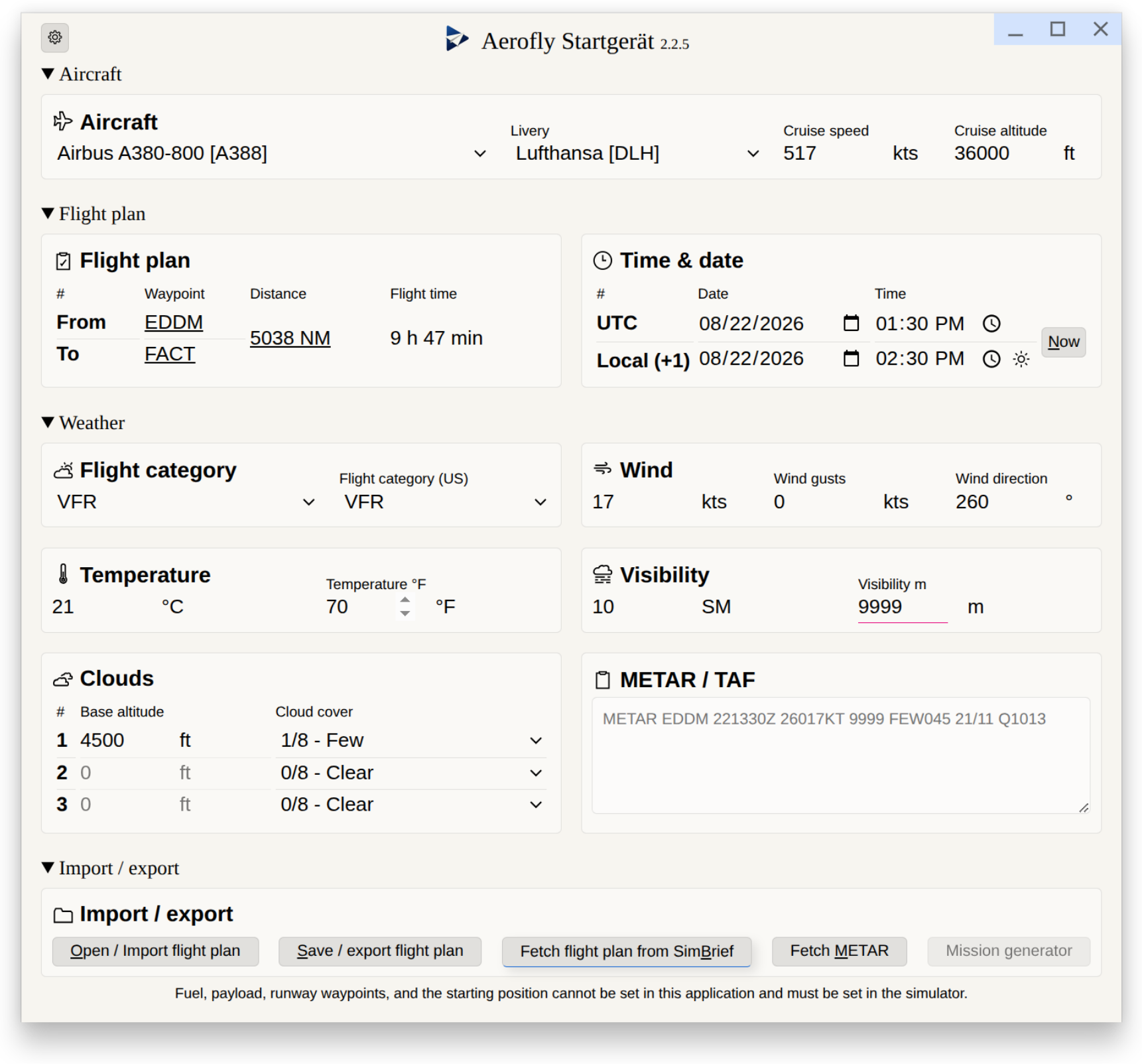Fetch flight plan from SimBrief
This screenshot has width=1142, height=1064.
[627, 952]
